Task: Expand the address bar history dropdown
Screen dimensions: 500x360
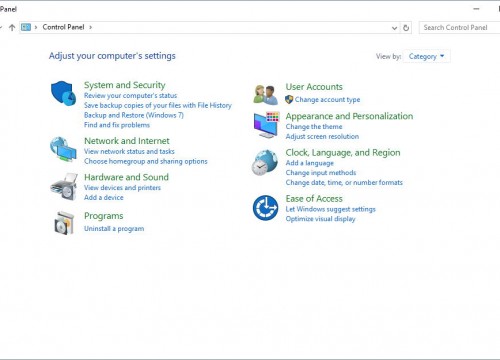Action: pos(394,28)
